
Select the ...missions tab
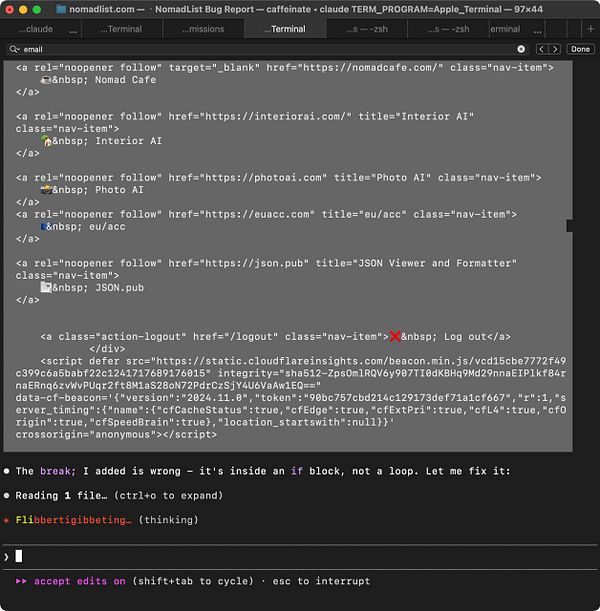tap(203, 29)
